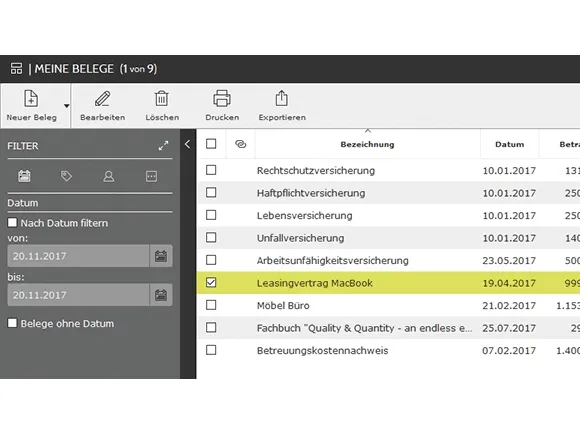
Task: Click the Bearbeiten pencil icon
Action: (102, 99)
